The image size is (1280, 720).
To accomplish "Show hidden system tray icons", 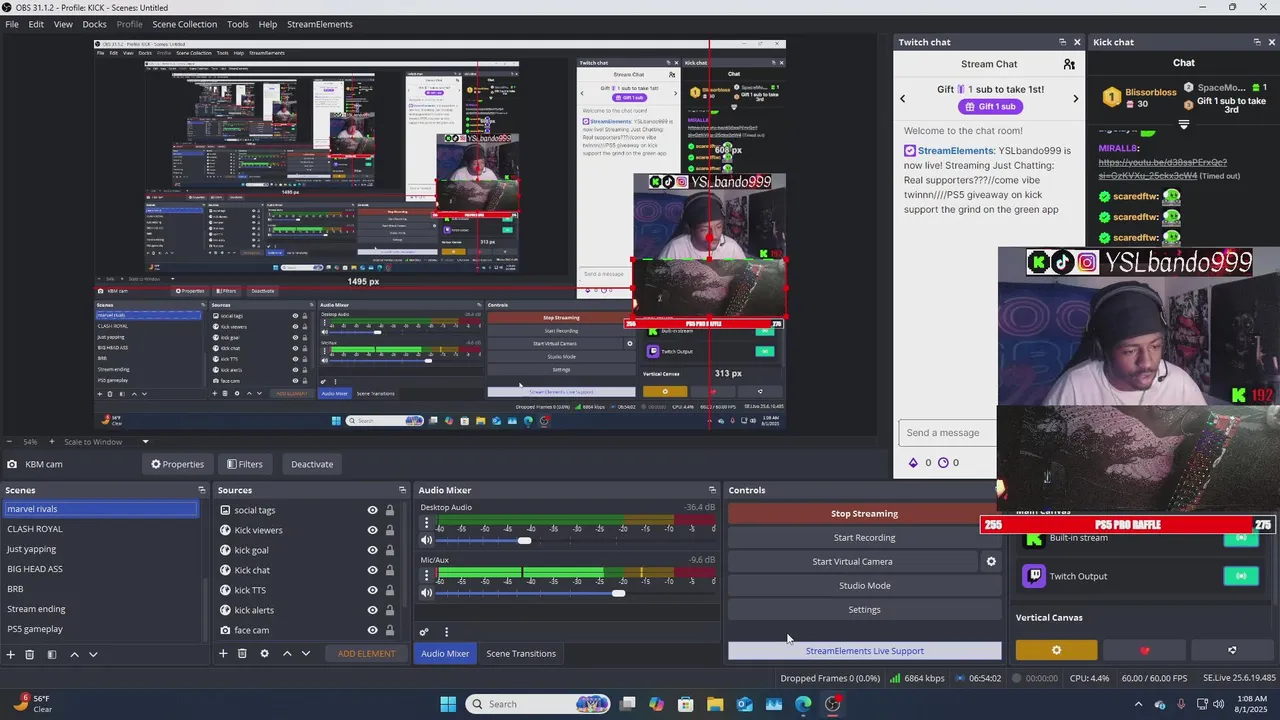I will 1138,704.
